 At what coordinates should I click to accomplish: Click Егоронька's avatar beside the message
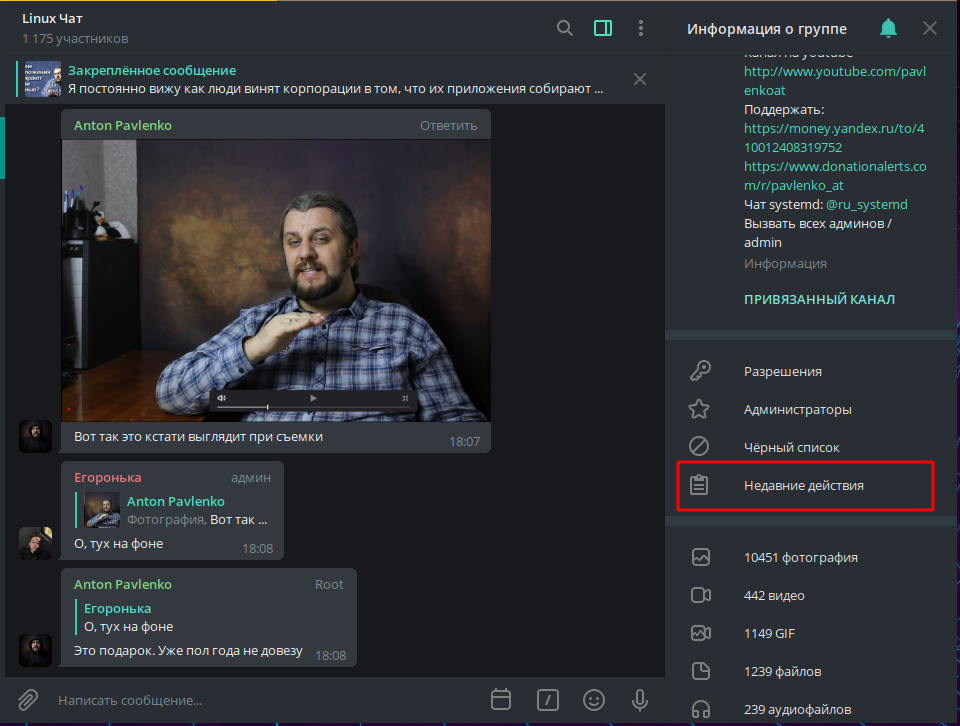tap(36, 543)
